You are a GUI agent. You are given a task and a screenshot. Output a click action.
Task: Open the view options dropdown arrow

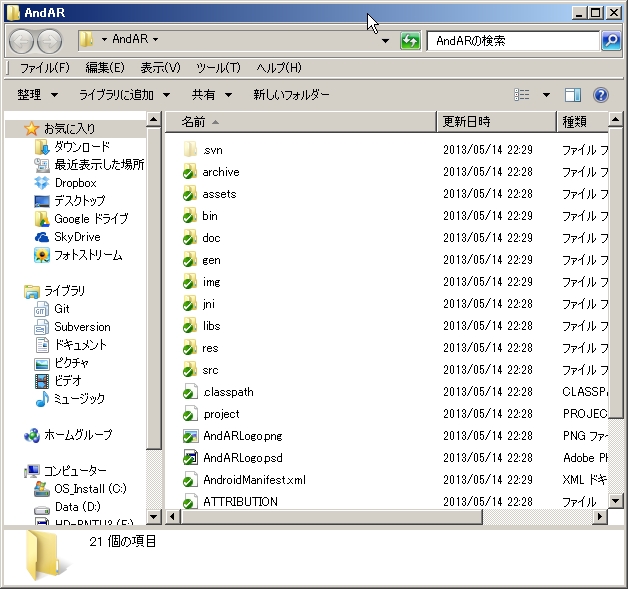pyautogui.click(x=546, y=95)
